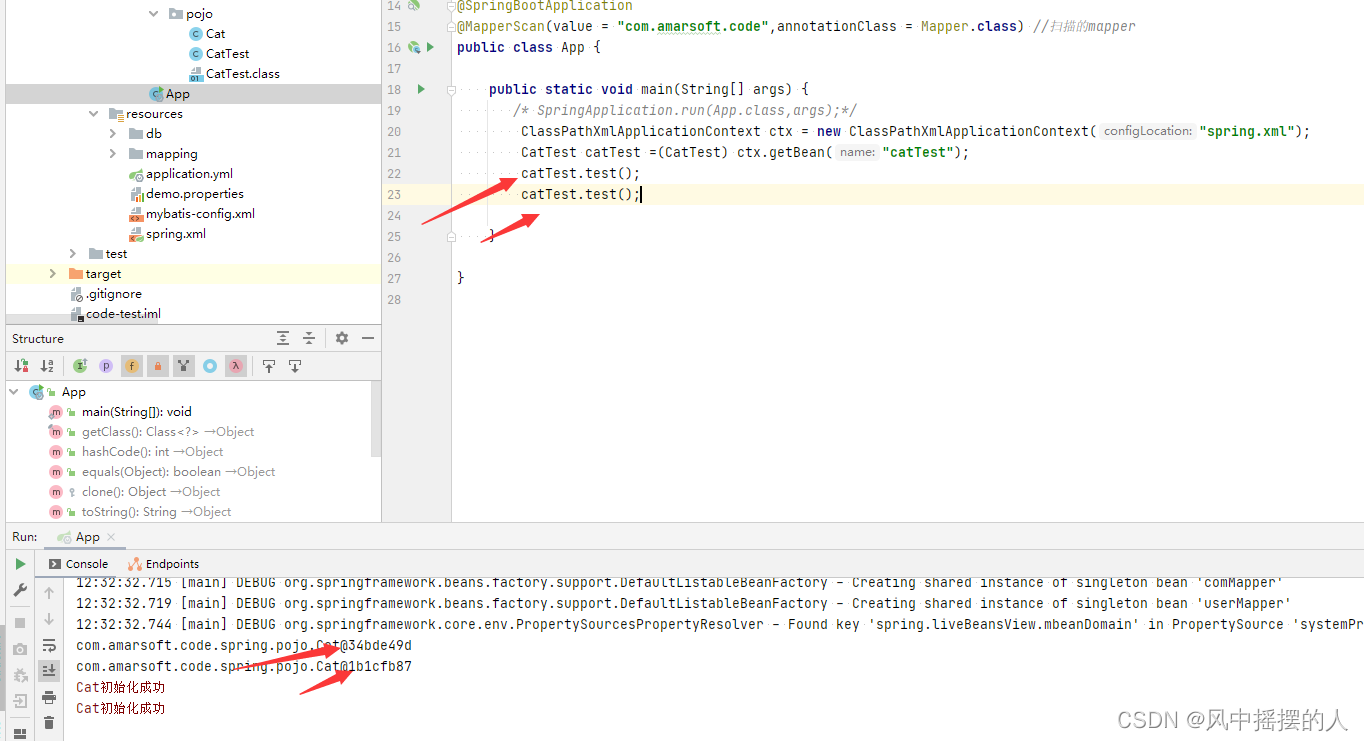
Task: Close the App run tab
Action: point(111,538)
